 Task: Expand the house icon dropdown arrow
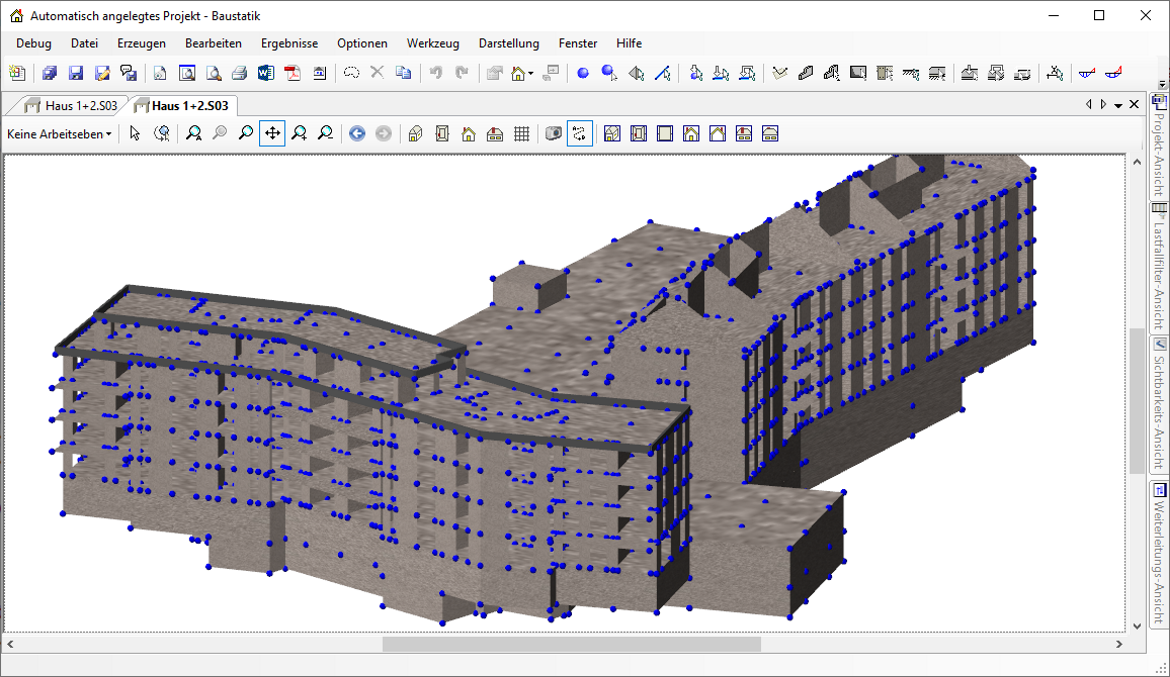pyautogui.click(x=531, y=73)
